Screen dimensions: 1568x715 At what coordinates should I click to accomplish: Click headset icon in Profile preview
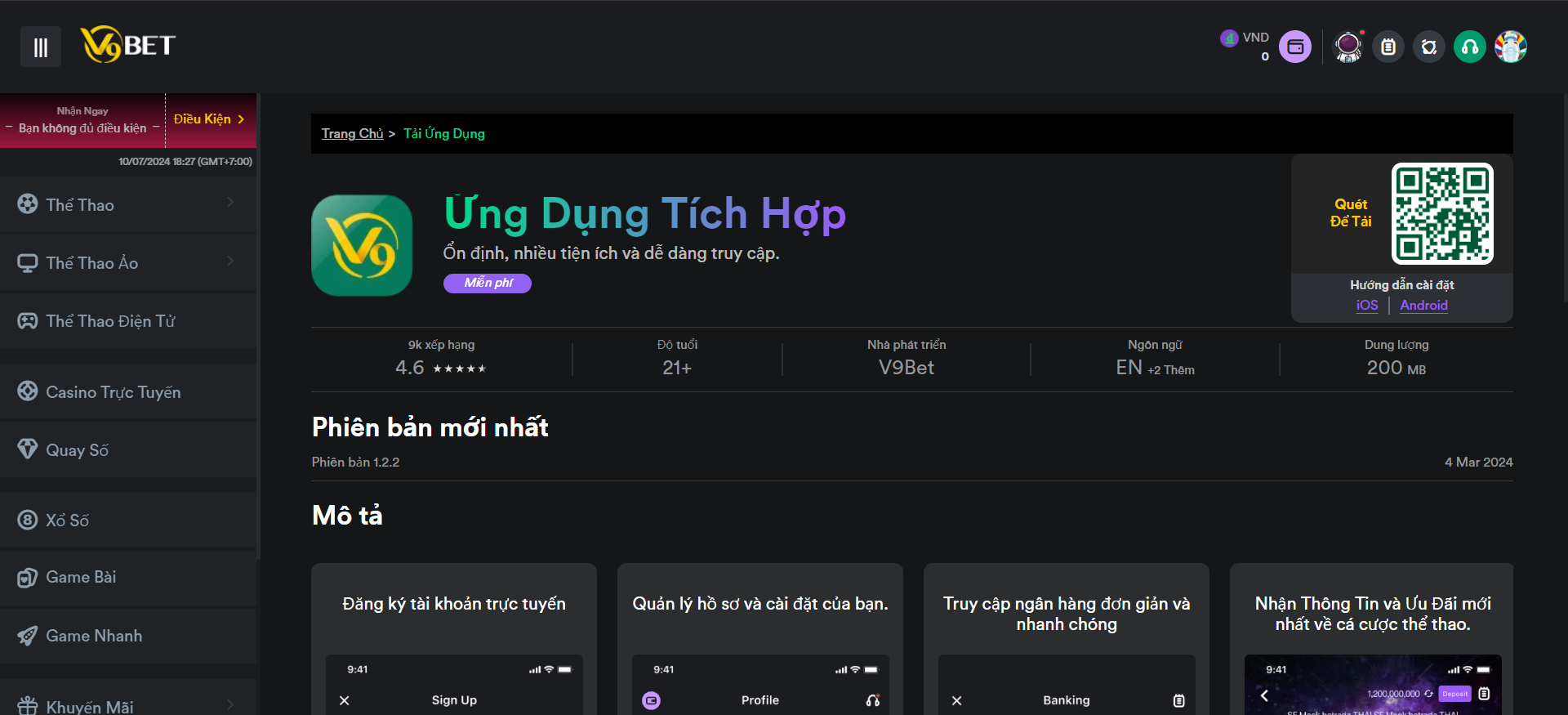[873, 700]
